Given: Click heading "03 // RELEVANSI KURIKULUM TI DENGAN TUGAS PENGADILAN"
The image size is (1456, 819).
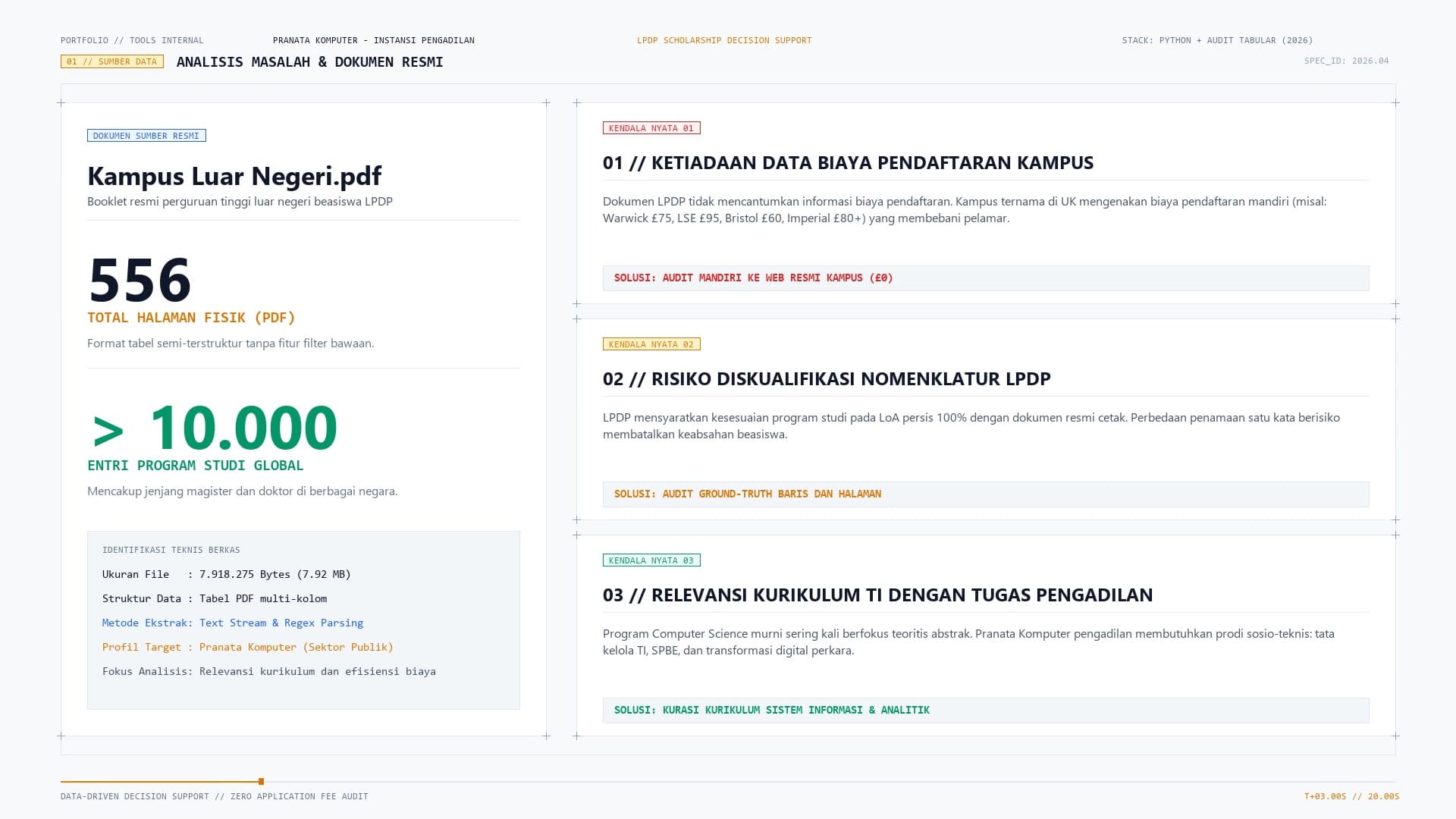Looking at the screenshot, I should [877, 595].
